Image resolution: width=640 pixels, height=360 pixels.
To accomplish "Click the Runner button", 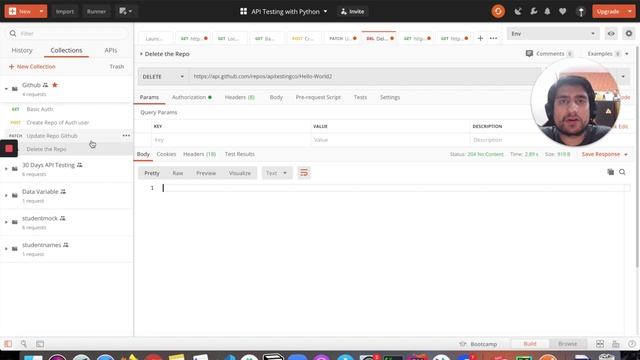I will 96,11.
